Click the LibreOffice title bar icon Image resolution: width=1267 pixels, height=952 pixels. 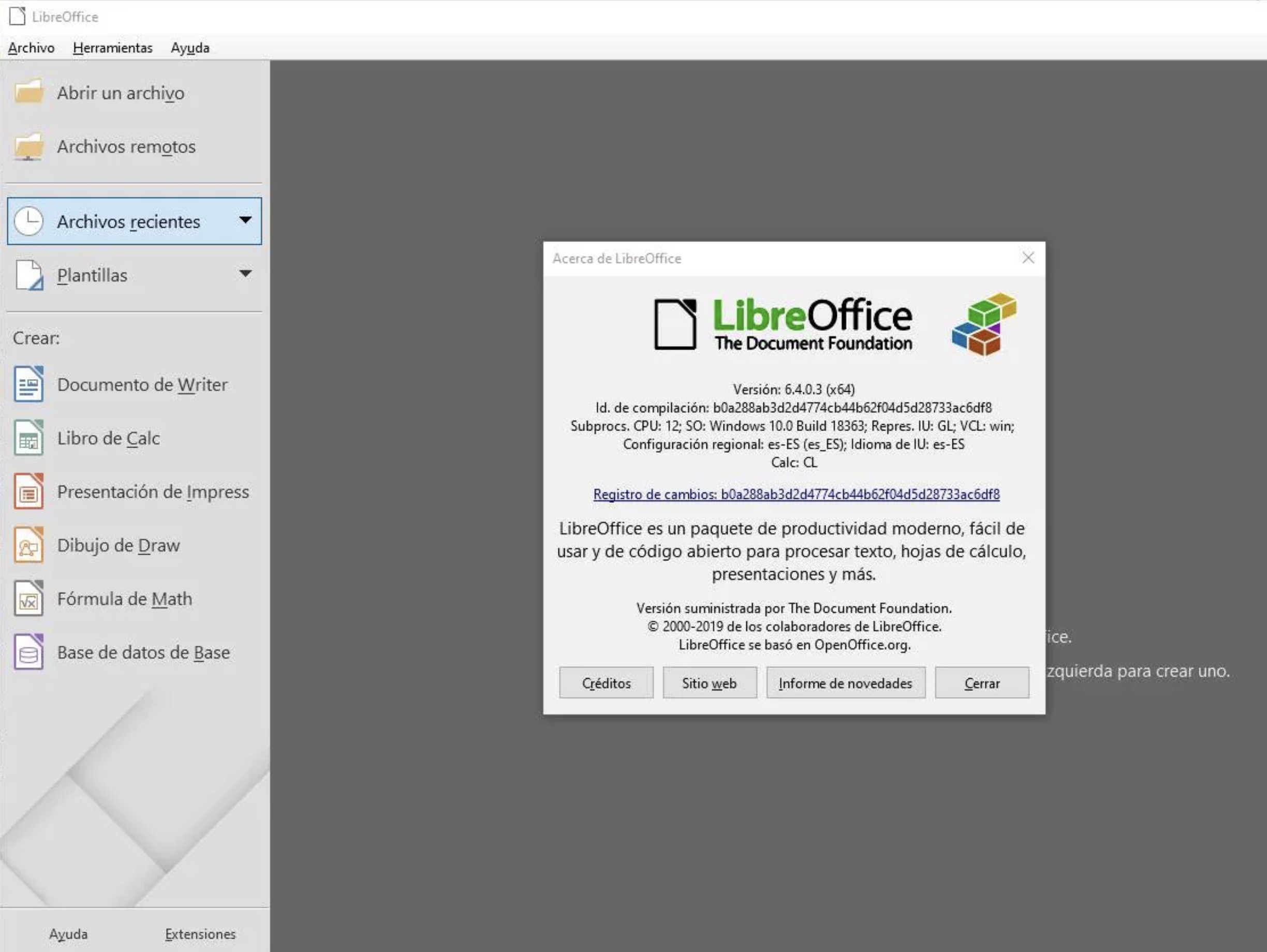17,16
